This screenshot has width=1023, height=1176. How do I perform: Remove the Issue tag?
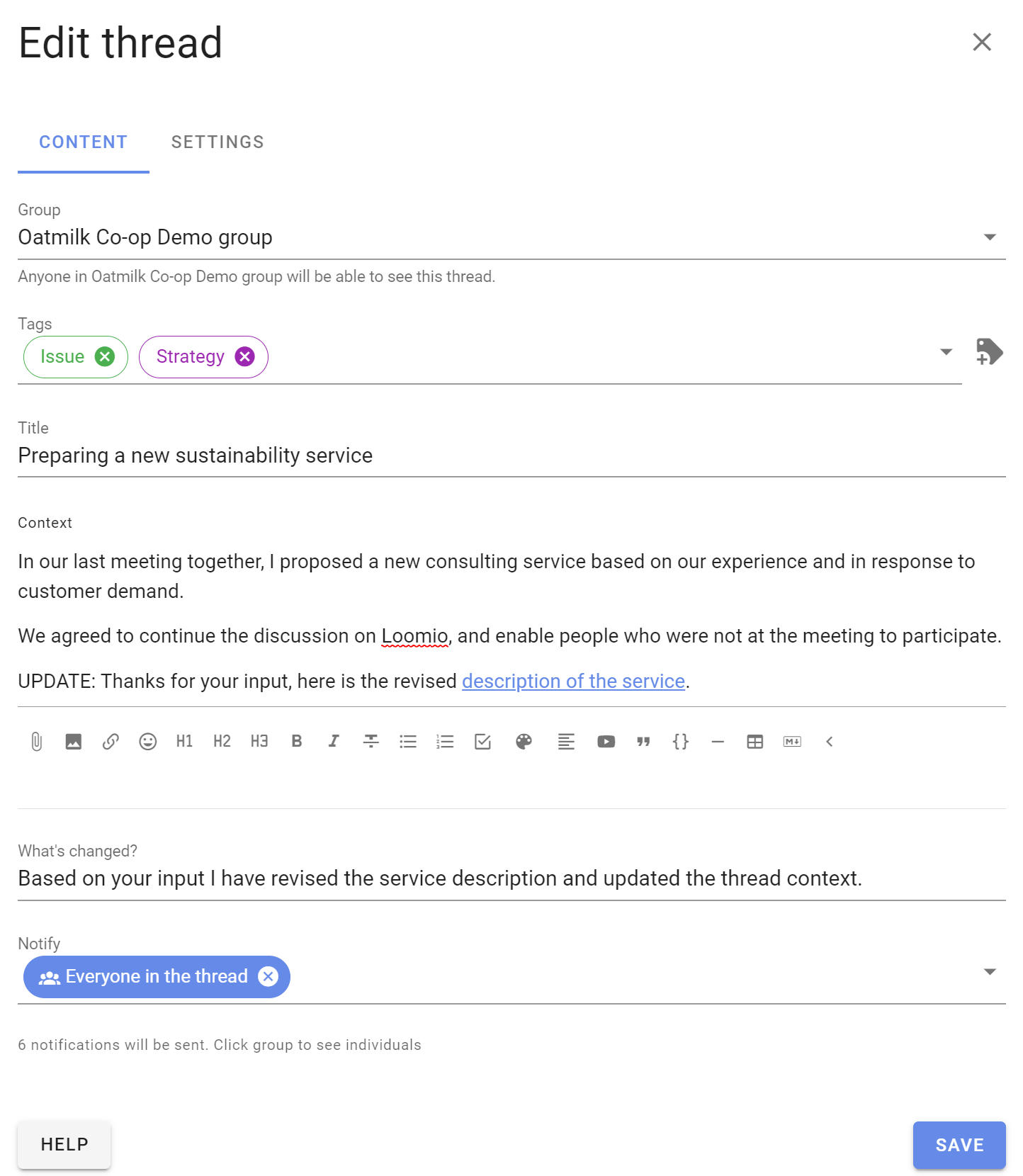pyautogui.click(x=103, y=356)
